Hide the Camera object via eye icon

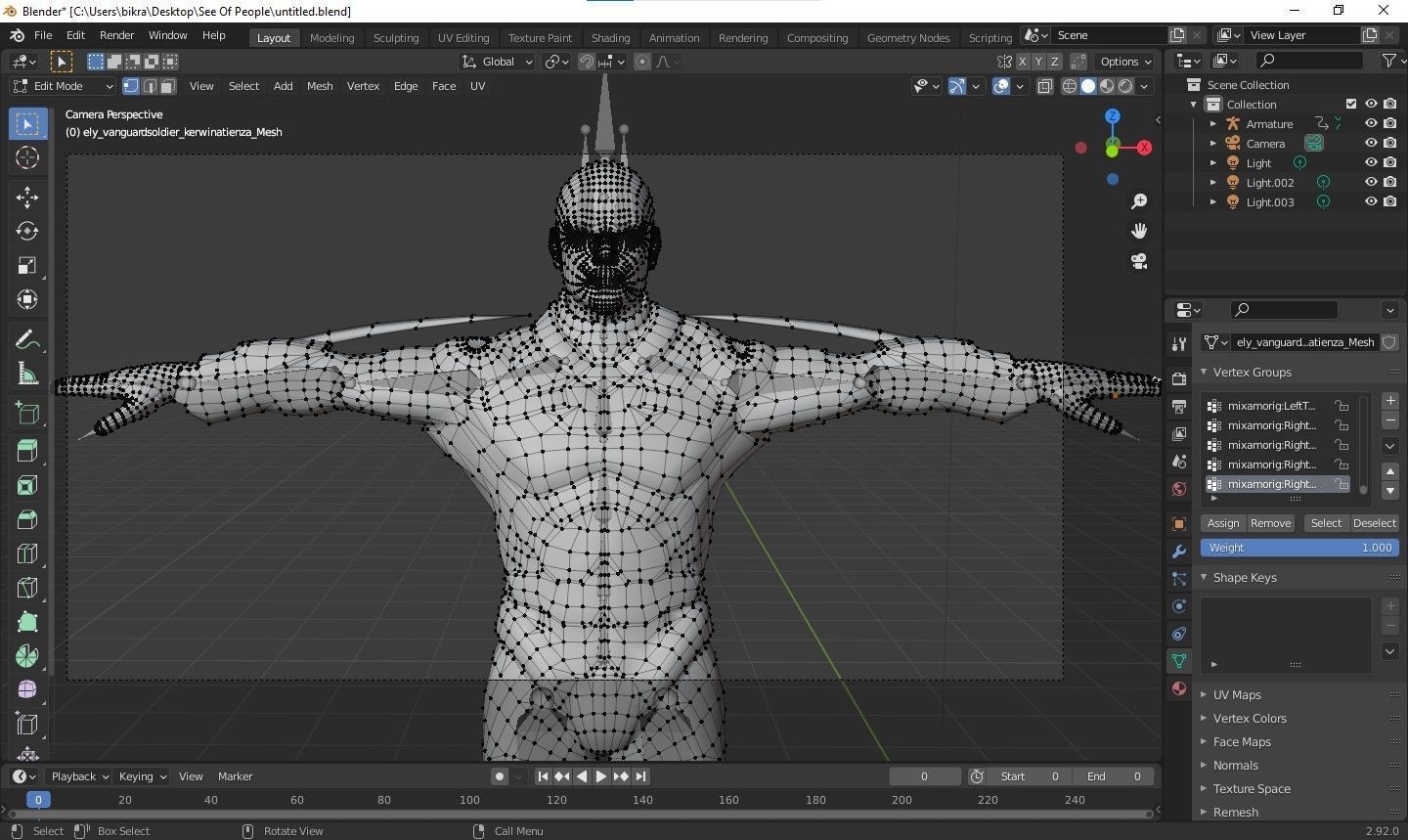click(x=1371, y=143)
